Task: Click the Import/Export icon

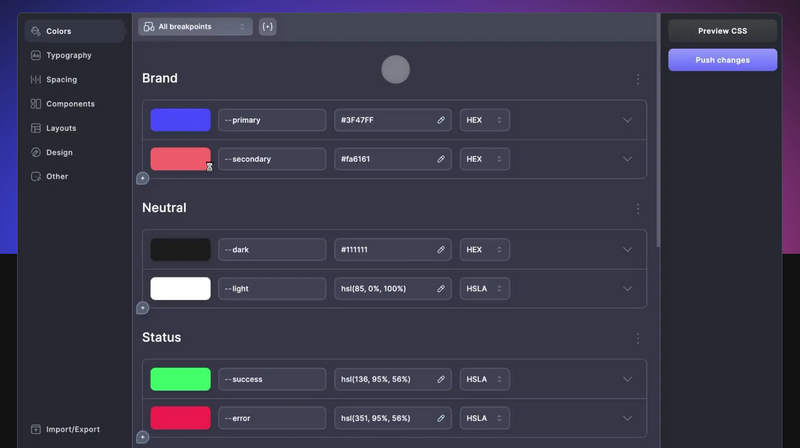Action: [36, 429]
